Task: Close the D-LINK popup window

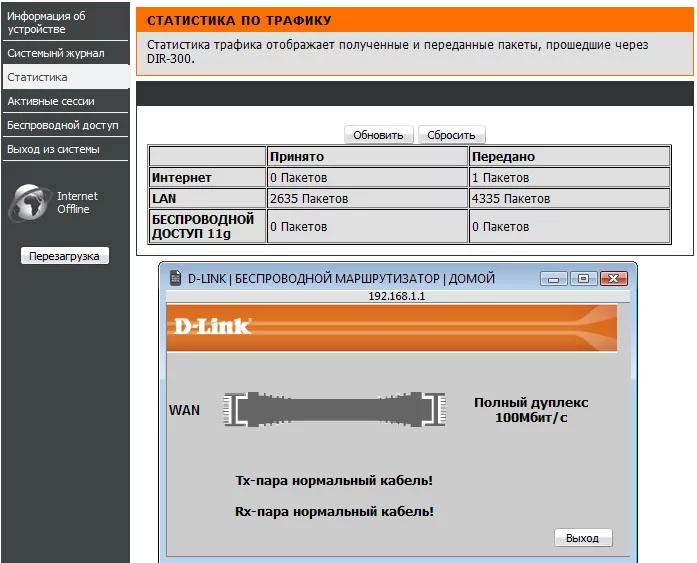Action: coord(614,279)
